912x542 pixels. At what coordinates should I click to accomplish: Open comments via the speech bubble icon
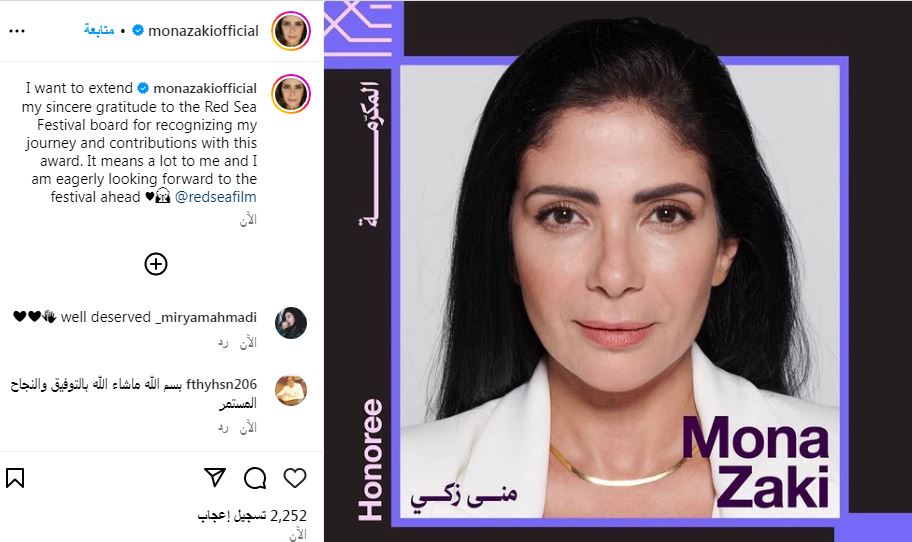(255, 478)
